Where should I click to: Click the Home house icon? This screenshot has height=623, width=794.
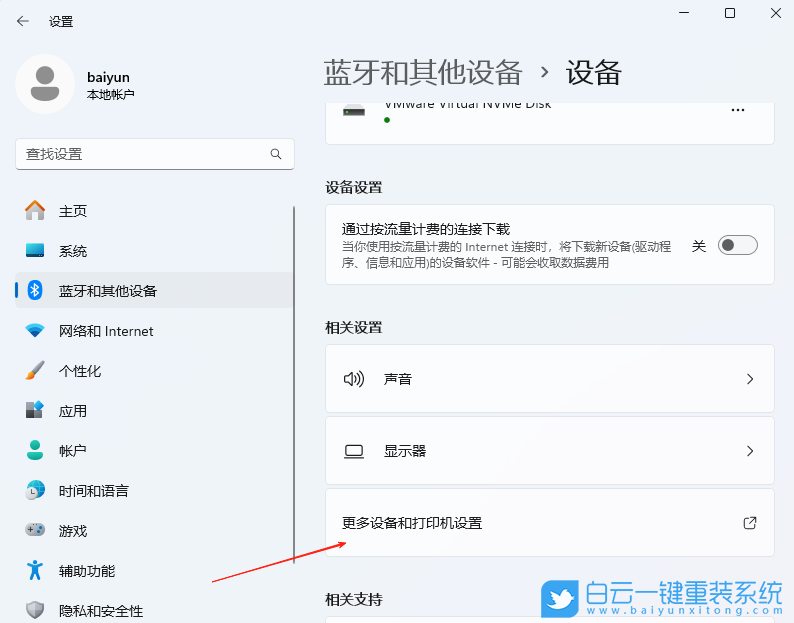[x=35, y=210]
